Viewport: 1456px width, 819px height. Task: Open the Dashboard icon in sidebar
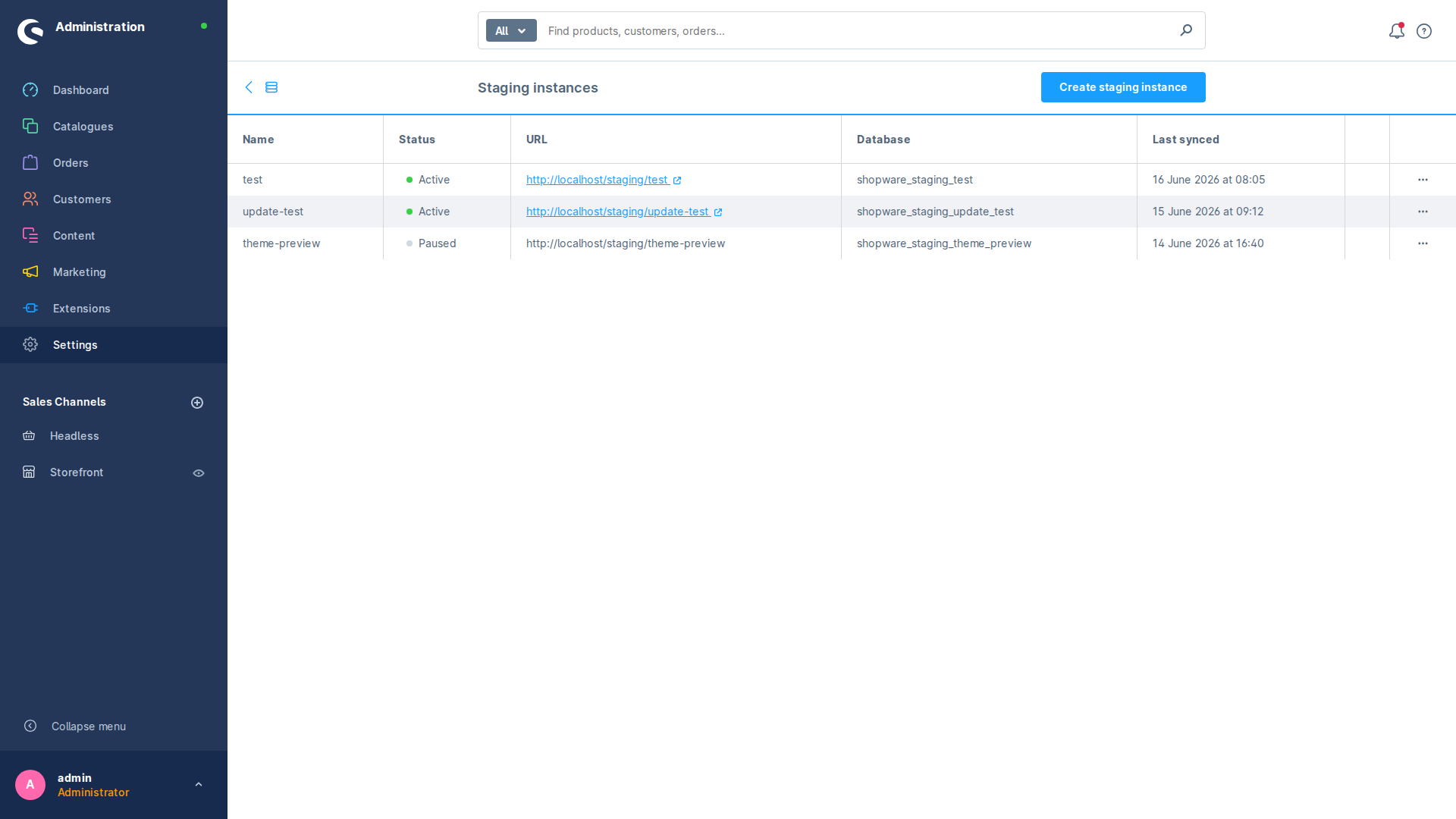click(30, 90)
